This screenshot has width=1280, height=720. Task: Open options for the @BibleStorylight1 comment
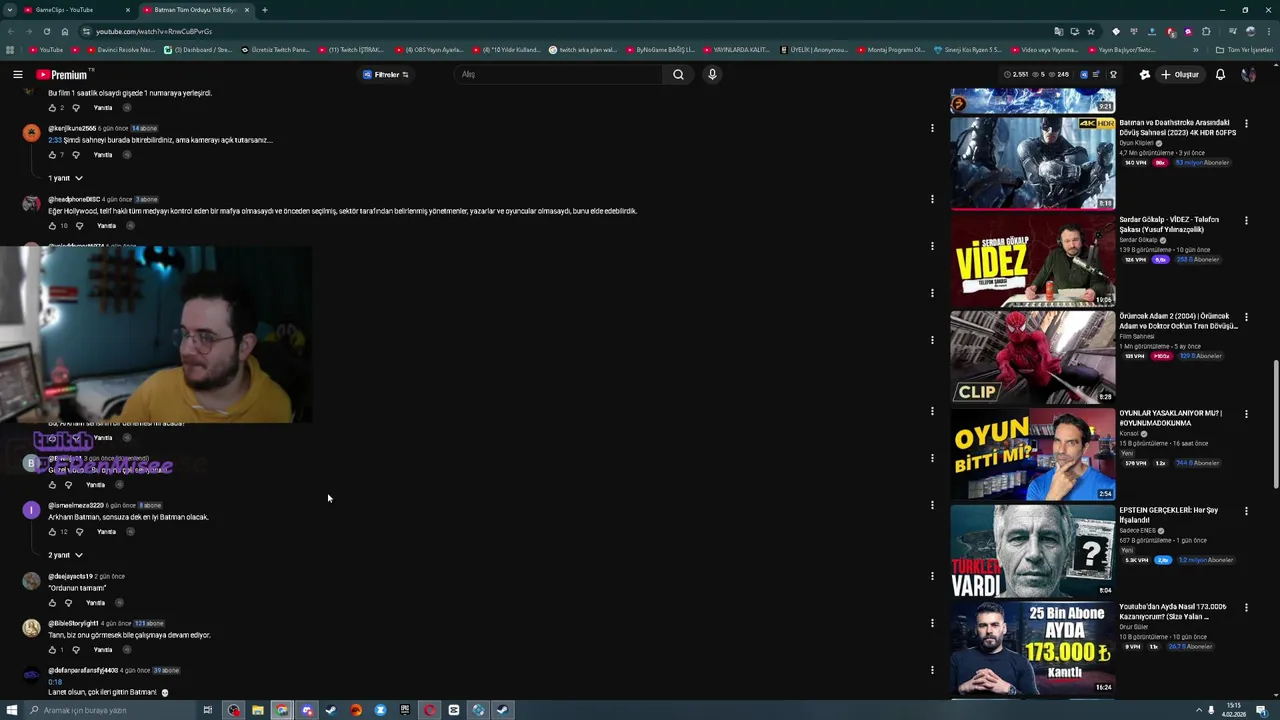[932, 623]
